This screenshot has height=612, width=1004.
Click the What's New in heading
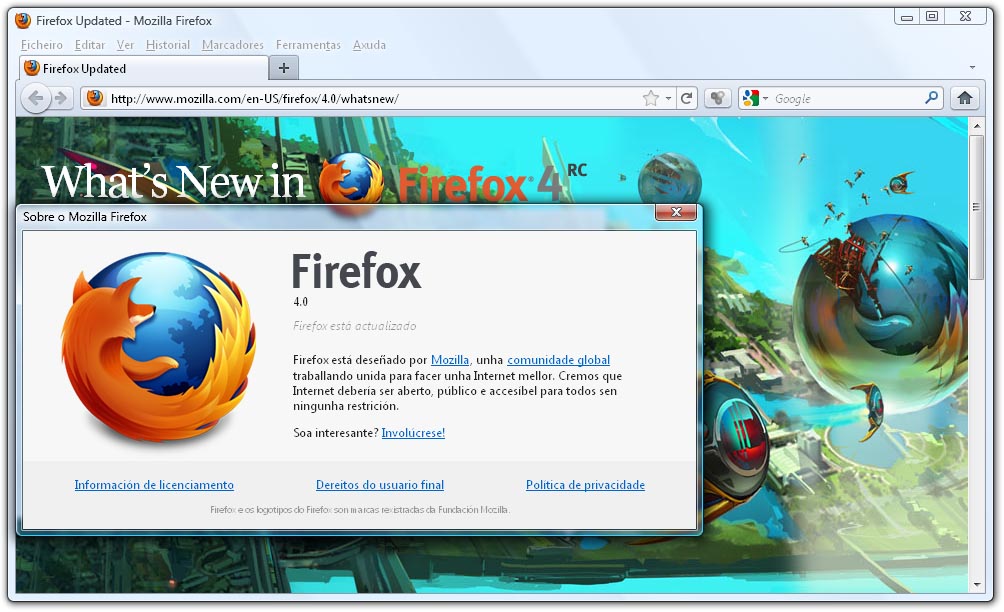[173, 181]
